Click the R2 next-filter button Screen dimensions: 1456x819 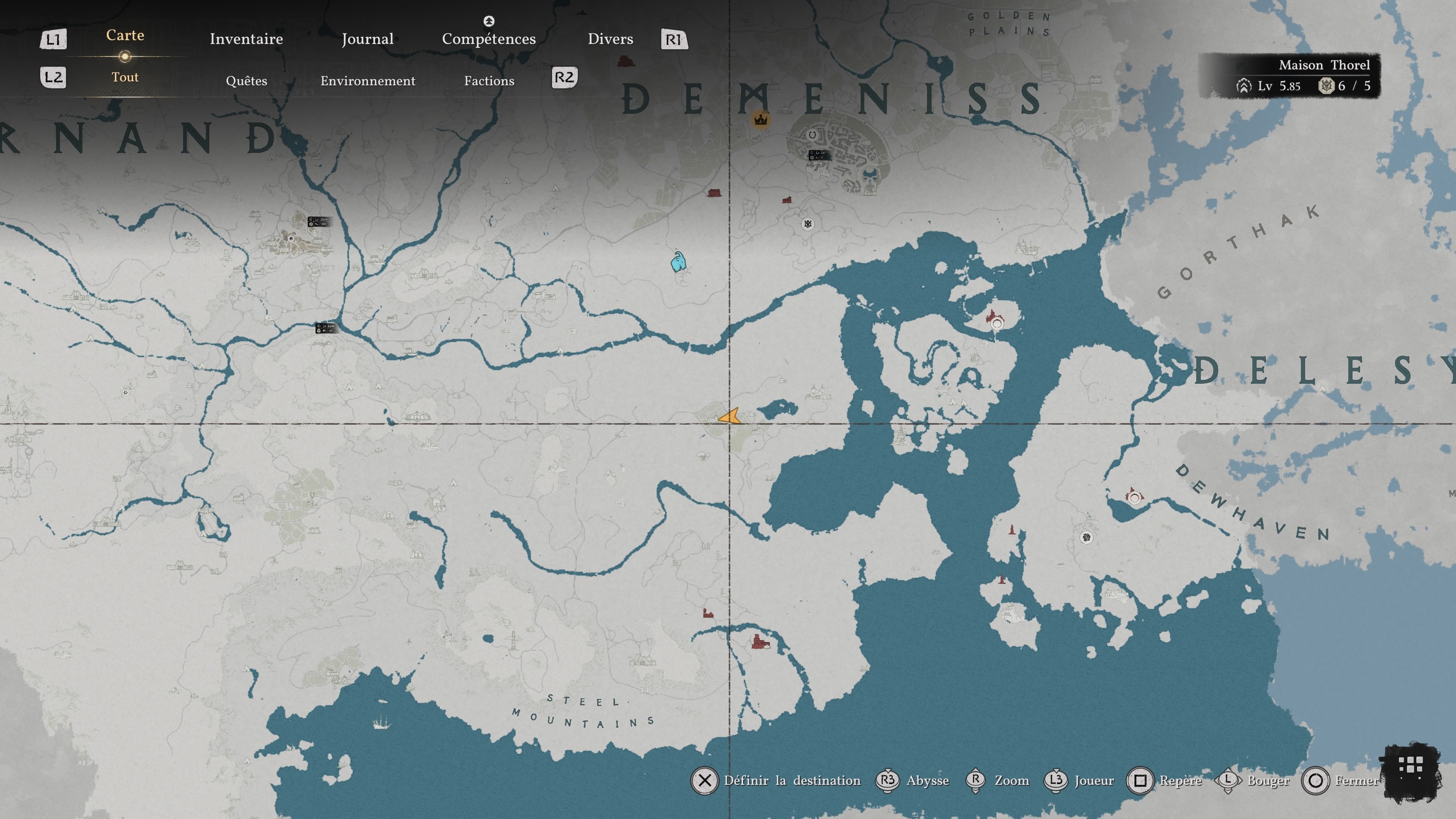pos(564,77)
